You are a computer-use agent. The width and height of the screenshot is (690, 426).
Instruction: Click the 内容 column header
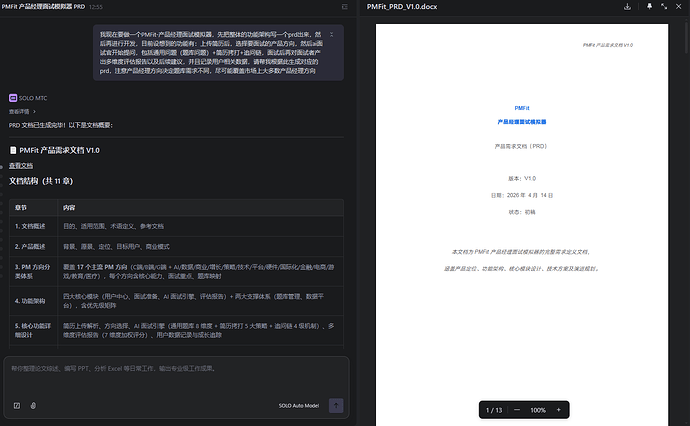pos(201,208)
